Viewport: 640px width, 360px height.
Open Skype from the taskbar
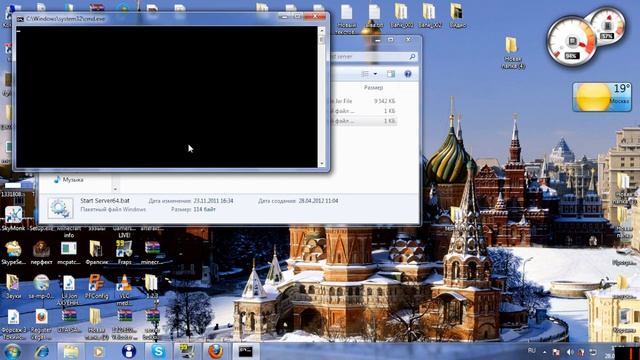click(x=158, y=351)
